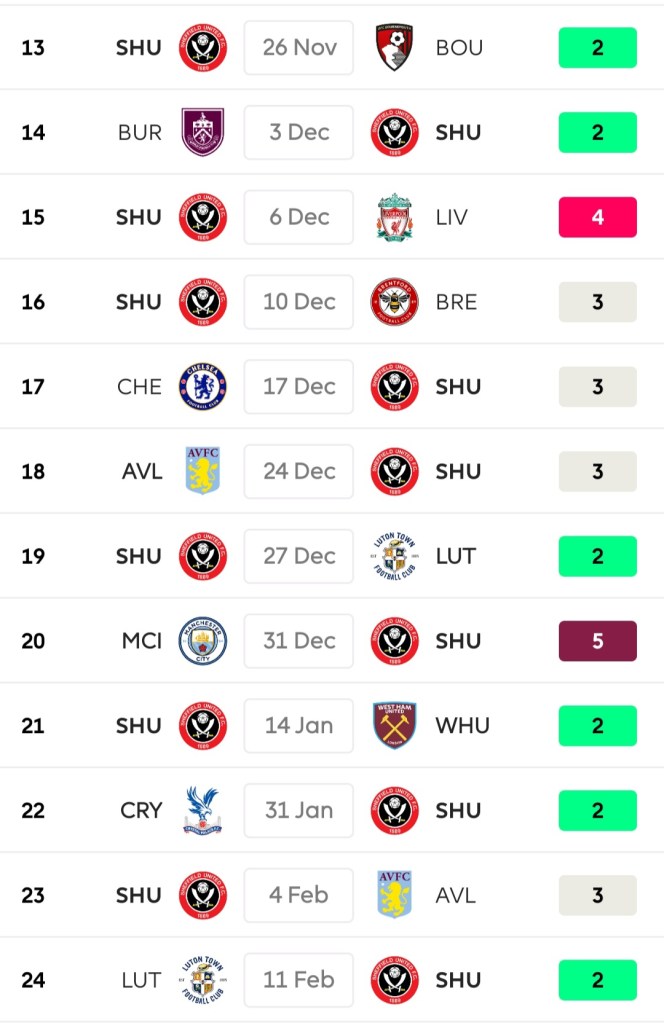Image resolution: width=664 pixels, height=1023 pixels.
Task: Click the BOU team abbreviation link
Action: coord(458,48)
